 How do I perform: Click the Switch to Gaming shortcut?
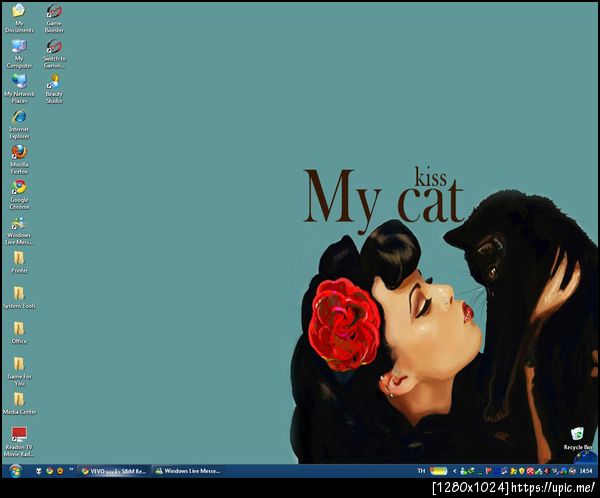(54, 54)
